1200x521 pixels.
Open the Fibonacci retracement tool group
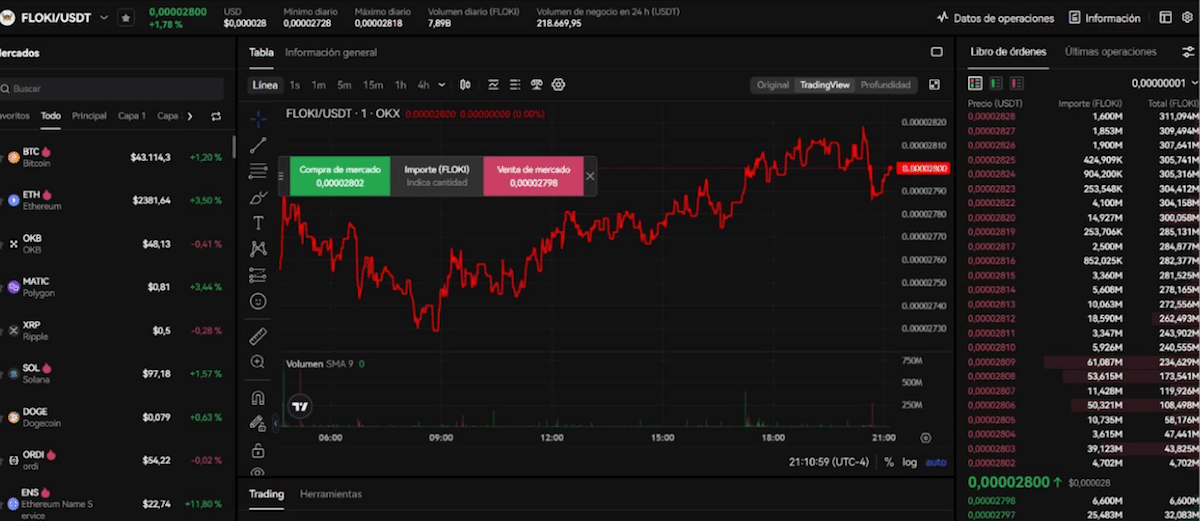tap(258, 171)
